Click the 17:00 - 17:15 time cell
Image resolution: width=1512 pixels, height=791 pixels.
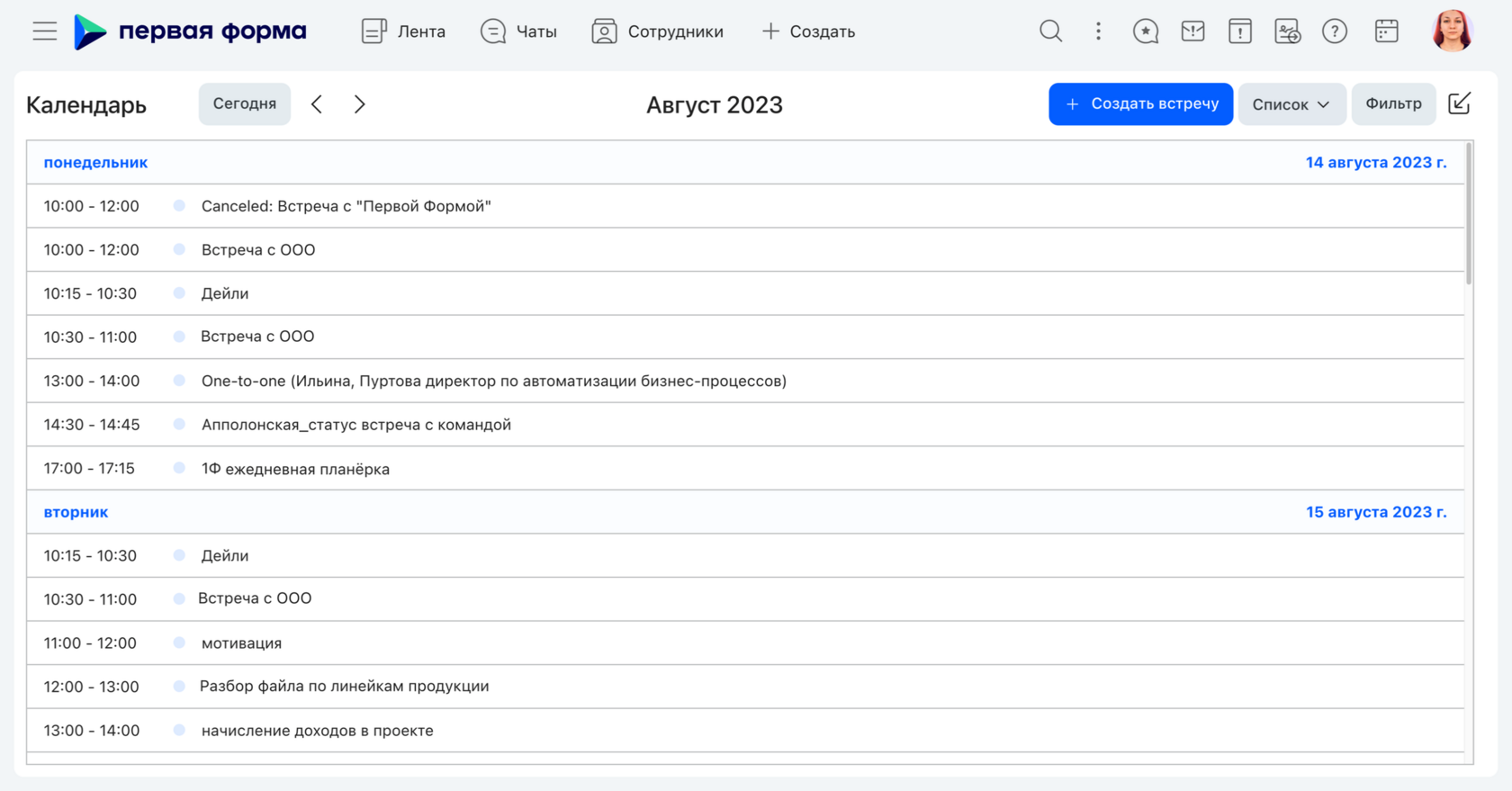coord(89,469)
